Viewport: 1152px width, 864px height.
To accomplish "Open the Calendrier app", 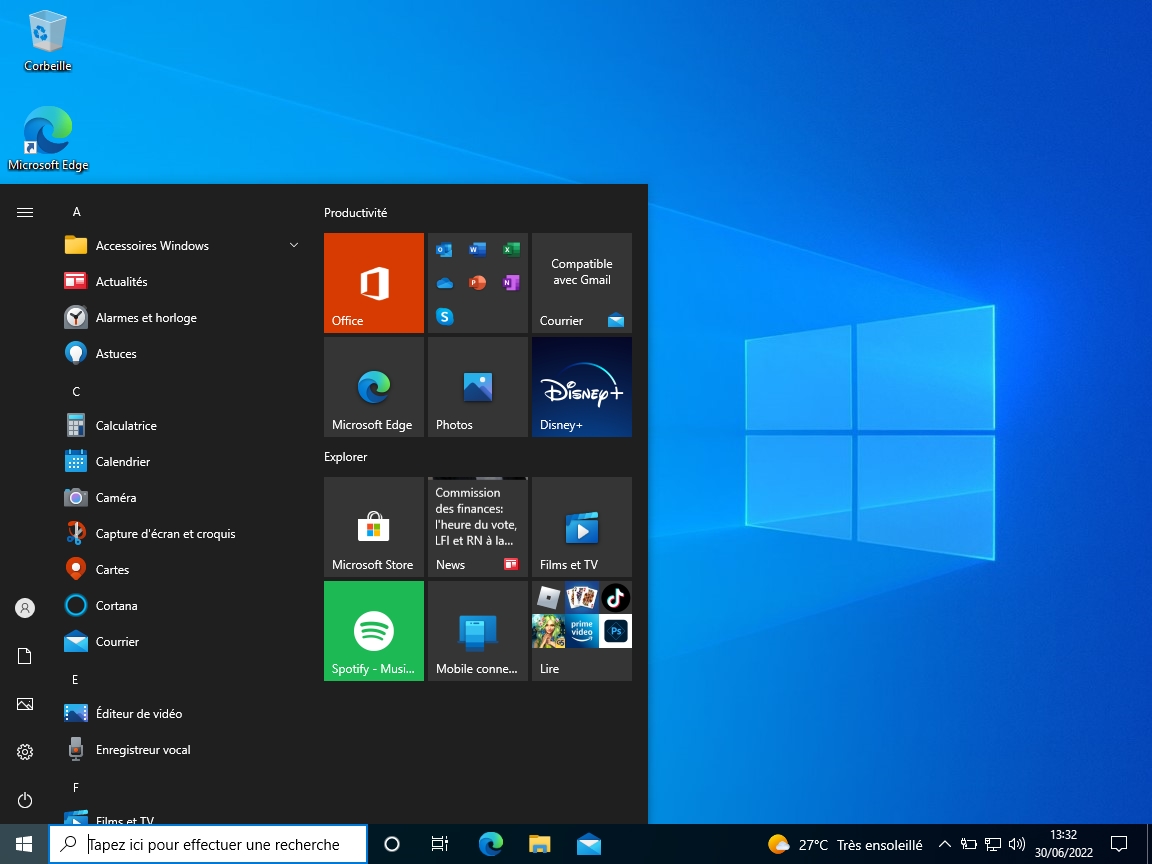I will click(x=182, y=461).
